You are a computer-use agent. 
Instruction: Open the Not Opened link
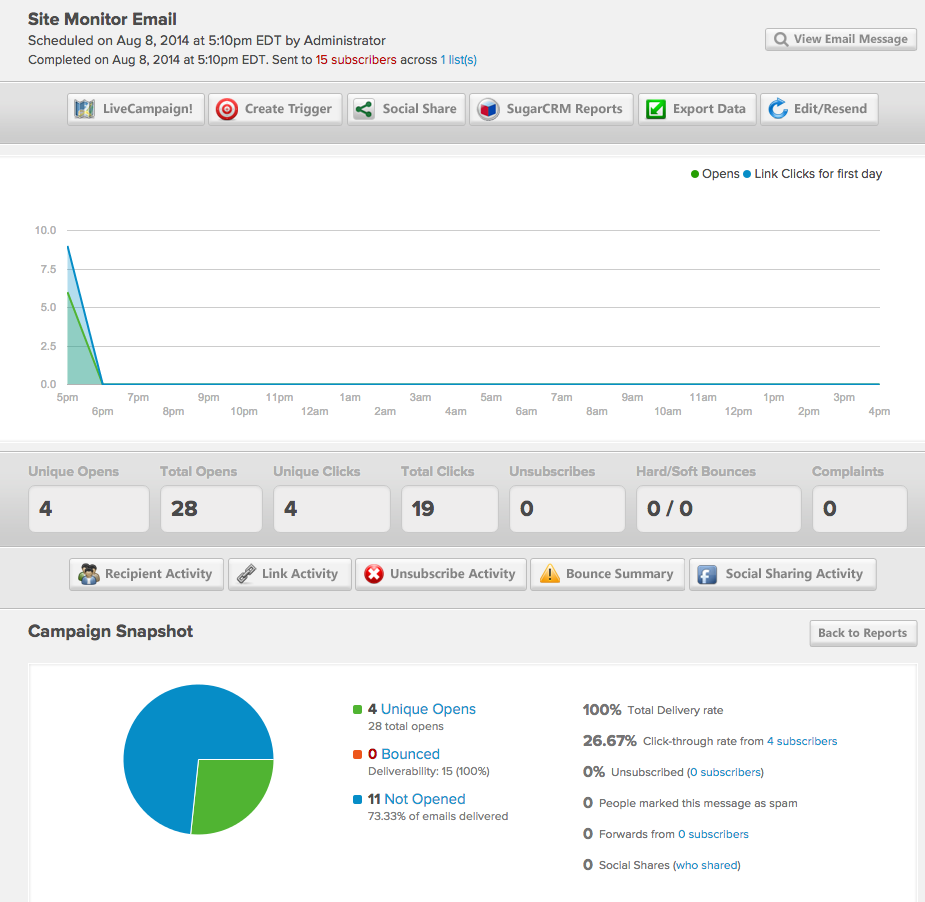pos(425,799)
